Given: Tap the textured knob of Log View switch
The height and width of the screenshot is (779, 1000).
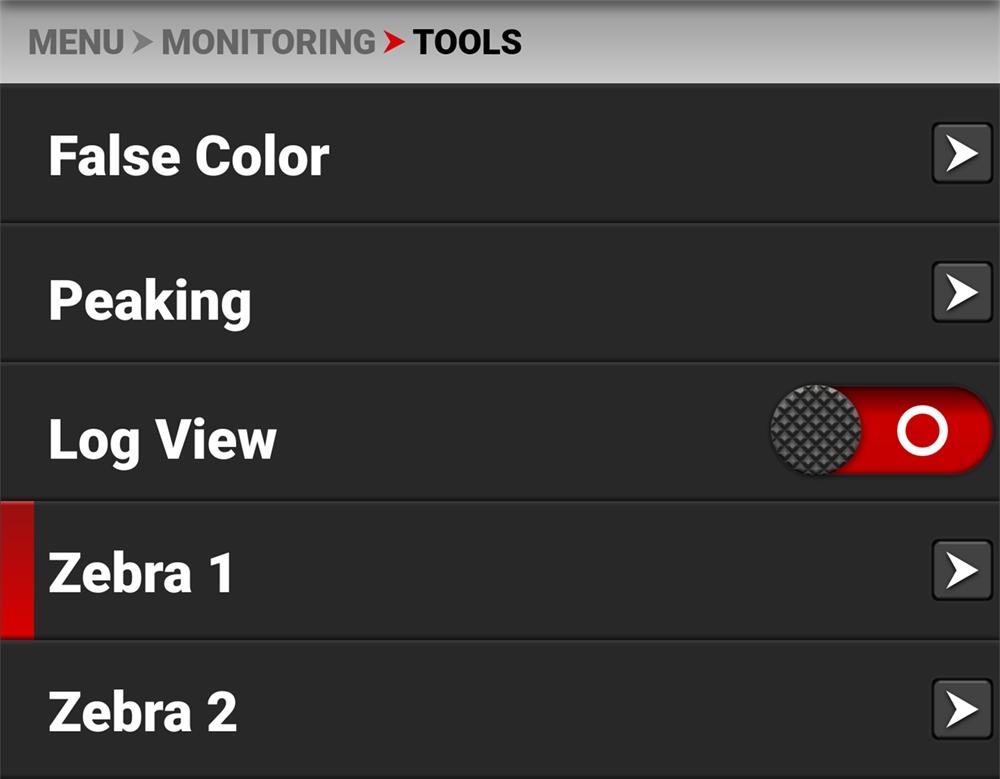Looking at the screenshot, I should point(816,431).
